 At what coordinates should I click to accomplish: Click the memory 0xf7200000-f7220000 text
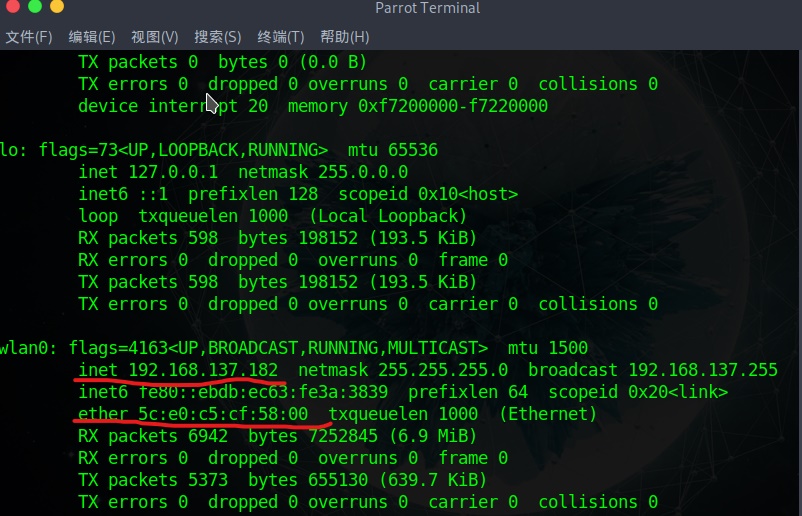pos(417,106)
